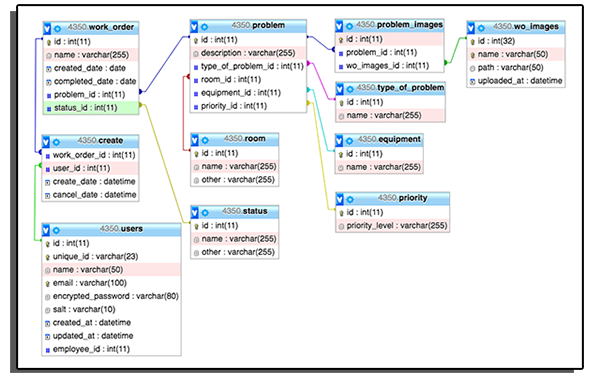Click the key icon beside work_order id
The width and height of the screenshot is (600, 375).
pyautogui.click(x=49, y=42)
